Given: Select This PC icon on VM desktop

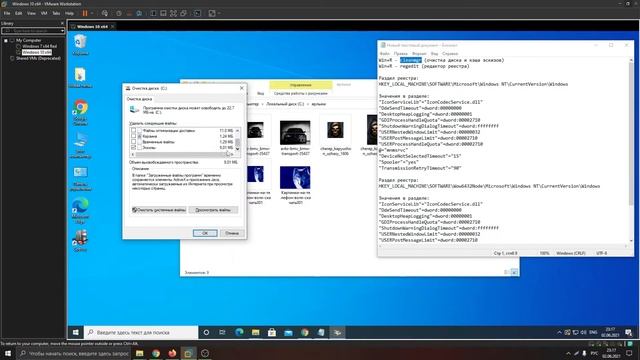Looking at the screenshot, I should pos(80,145).
